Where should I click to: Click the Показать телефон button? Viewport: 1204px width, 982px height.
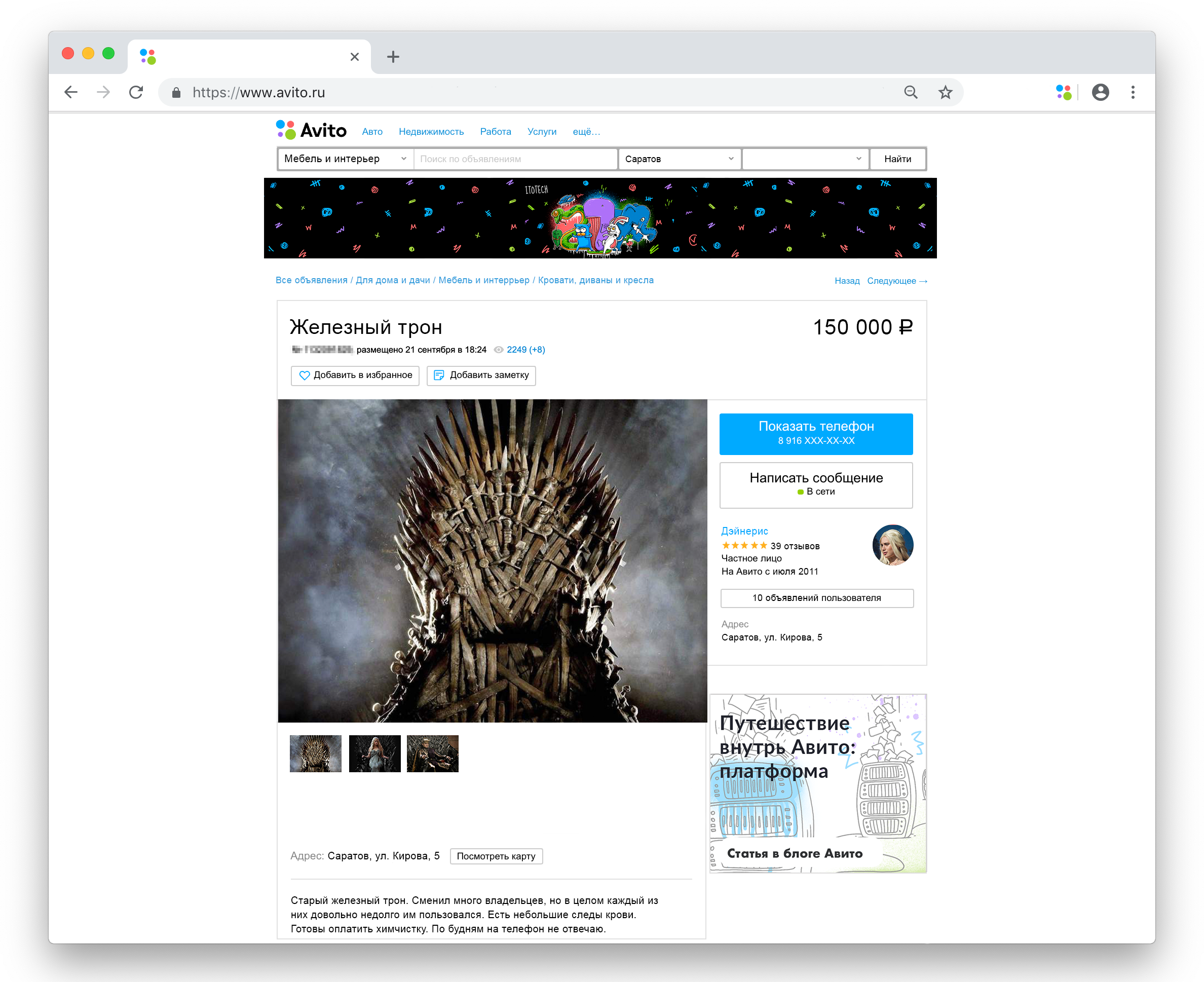816,434
